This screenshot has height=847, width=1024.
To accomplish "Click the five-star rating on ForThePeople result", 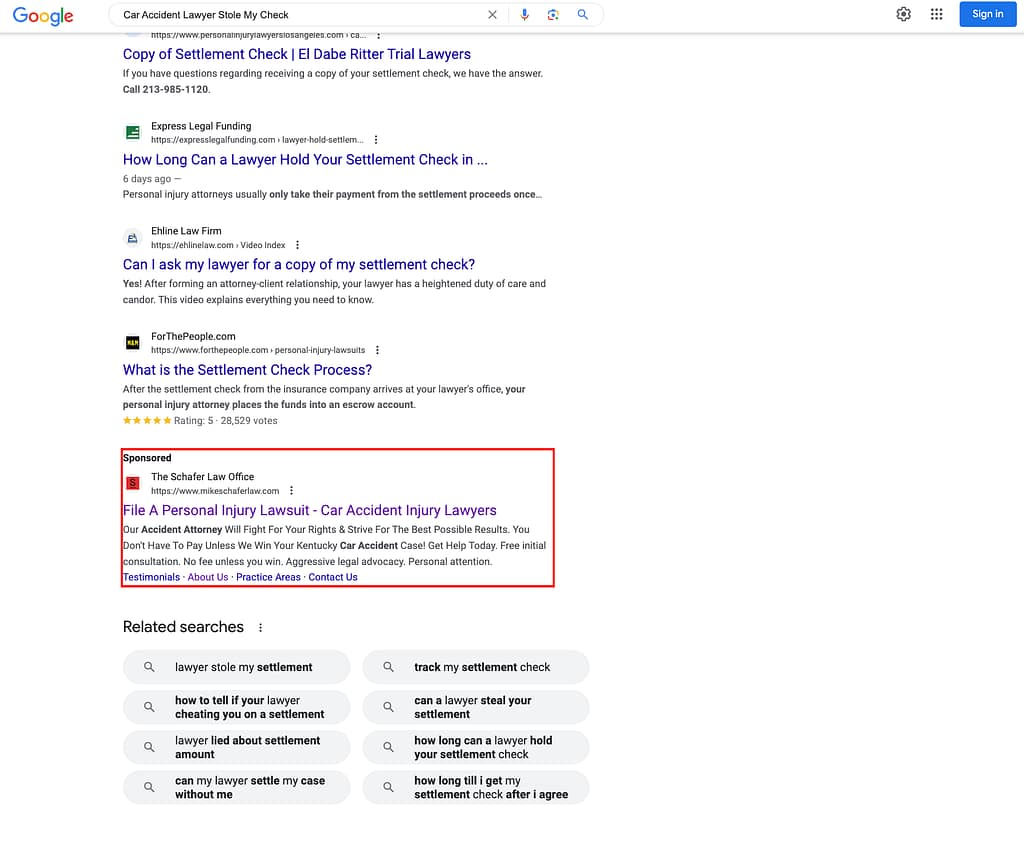I will (x=147, y=421).
